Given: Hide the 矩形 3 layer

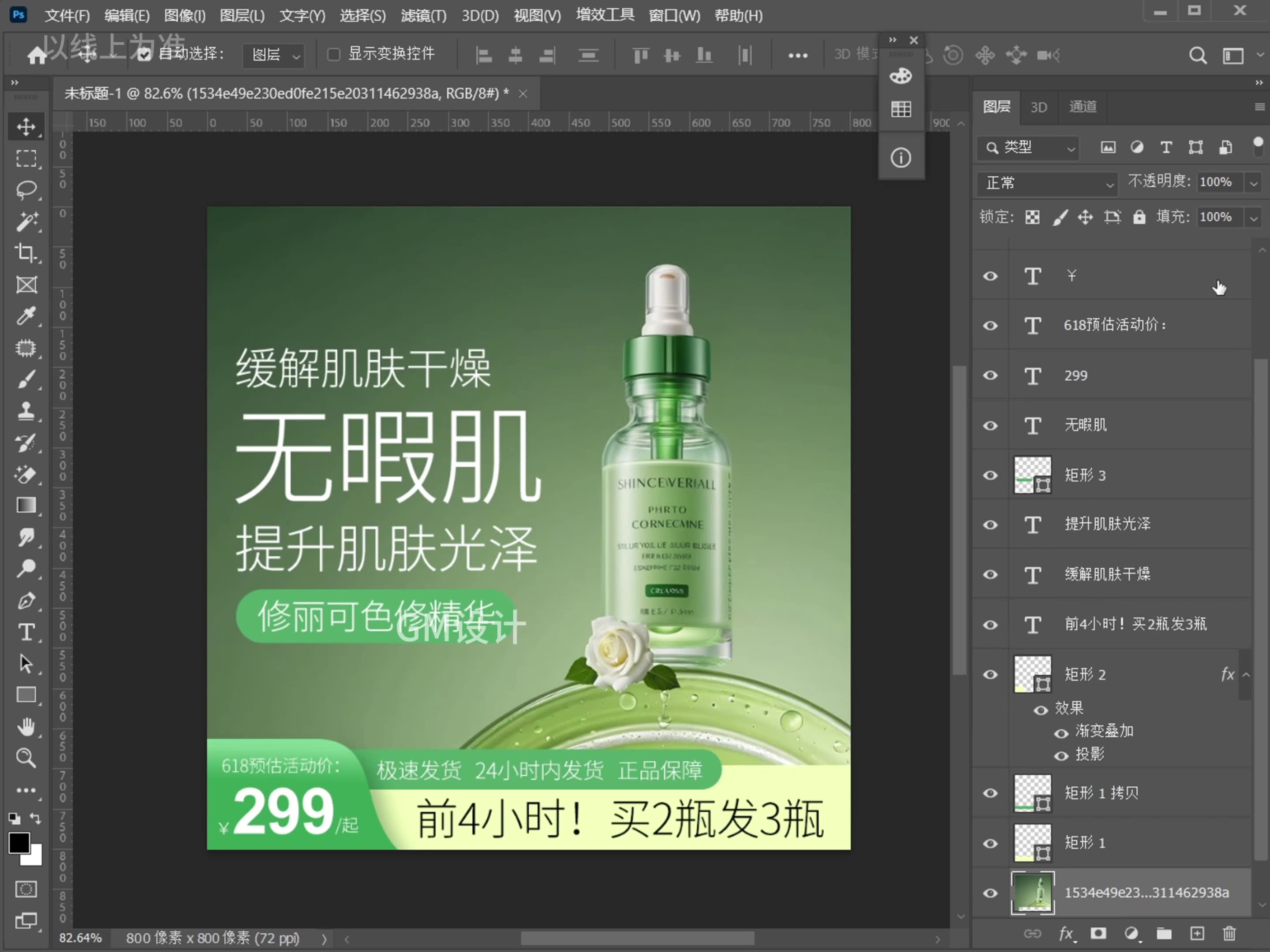Looking at the screenshot, I should [990, 475].
